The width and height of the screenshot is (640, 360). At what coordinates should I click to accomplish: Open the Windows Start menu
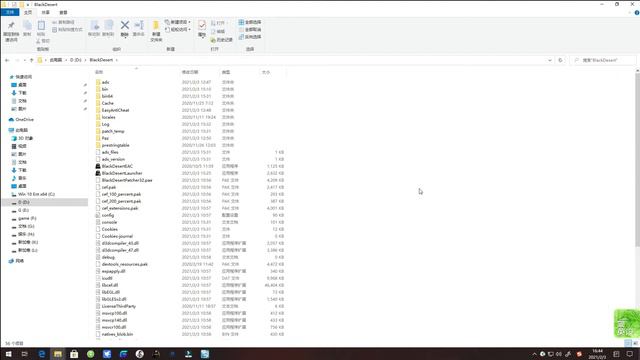(8, 354)
